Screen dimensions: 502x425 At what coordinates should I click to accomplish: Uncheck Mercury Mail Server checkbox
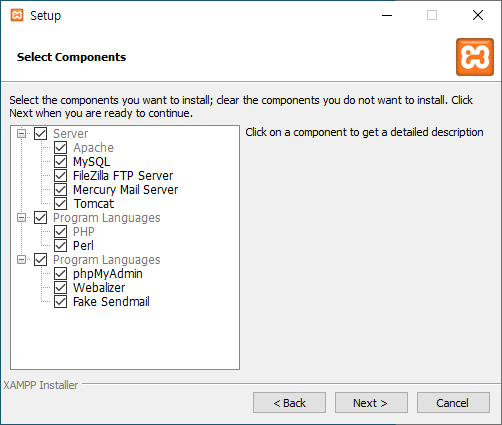(x=60, y=190)
